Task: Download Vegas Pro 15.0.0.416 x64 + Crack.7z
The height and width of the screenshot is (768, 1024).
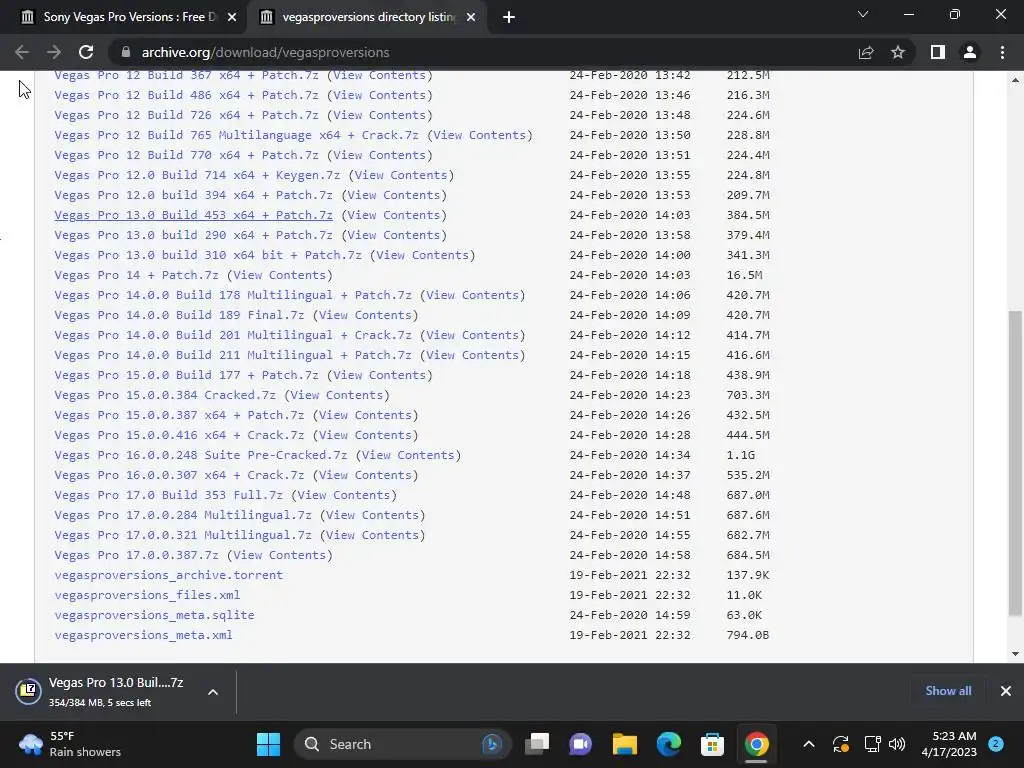Action: (179, 435)
